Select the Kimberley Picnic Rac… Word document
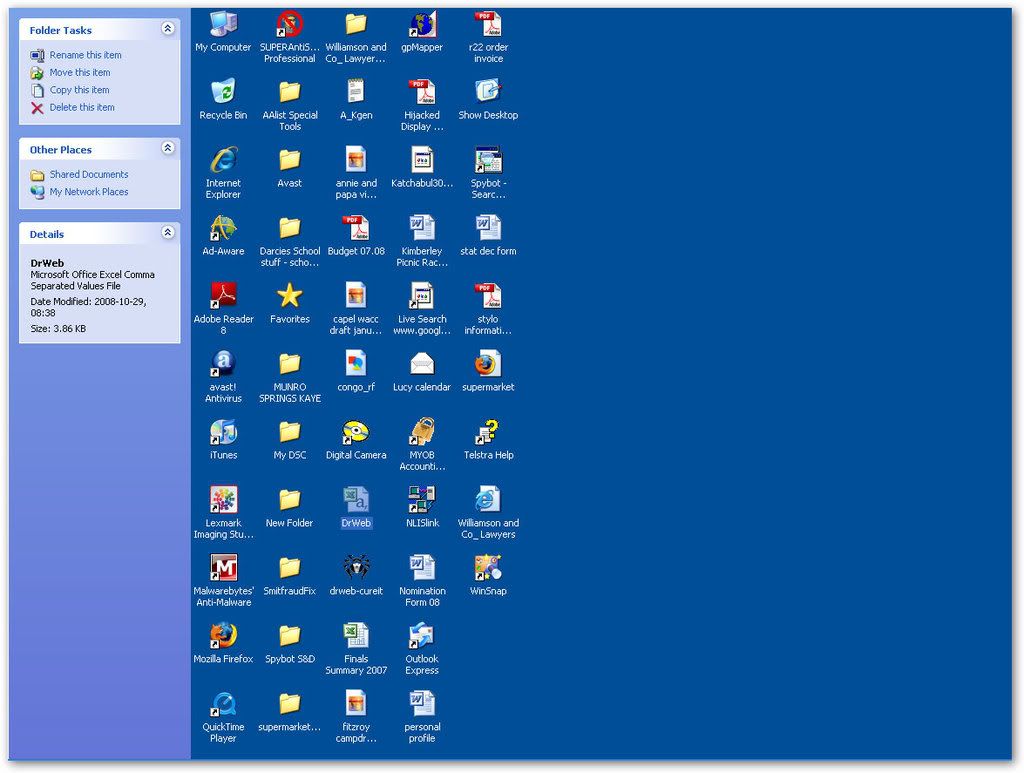The image size is (1024, 773). pyautogui.click(x=422, y=228)
